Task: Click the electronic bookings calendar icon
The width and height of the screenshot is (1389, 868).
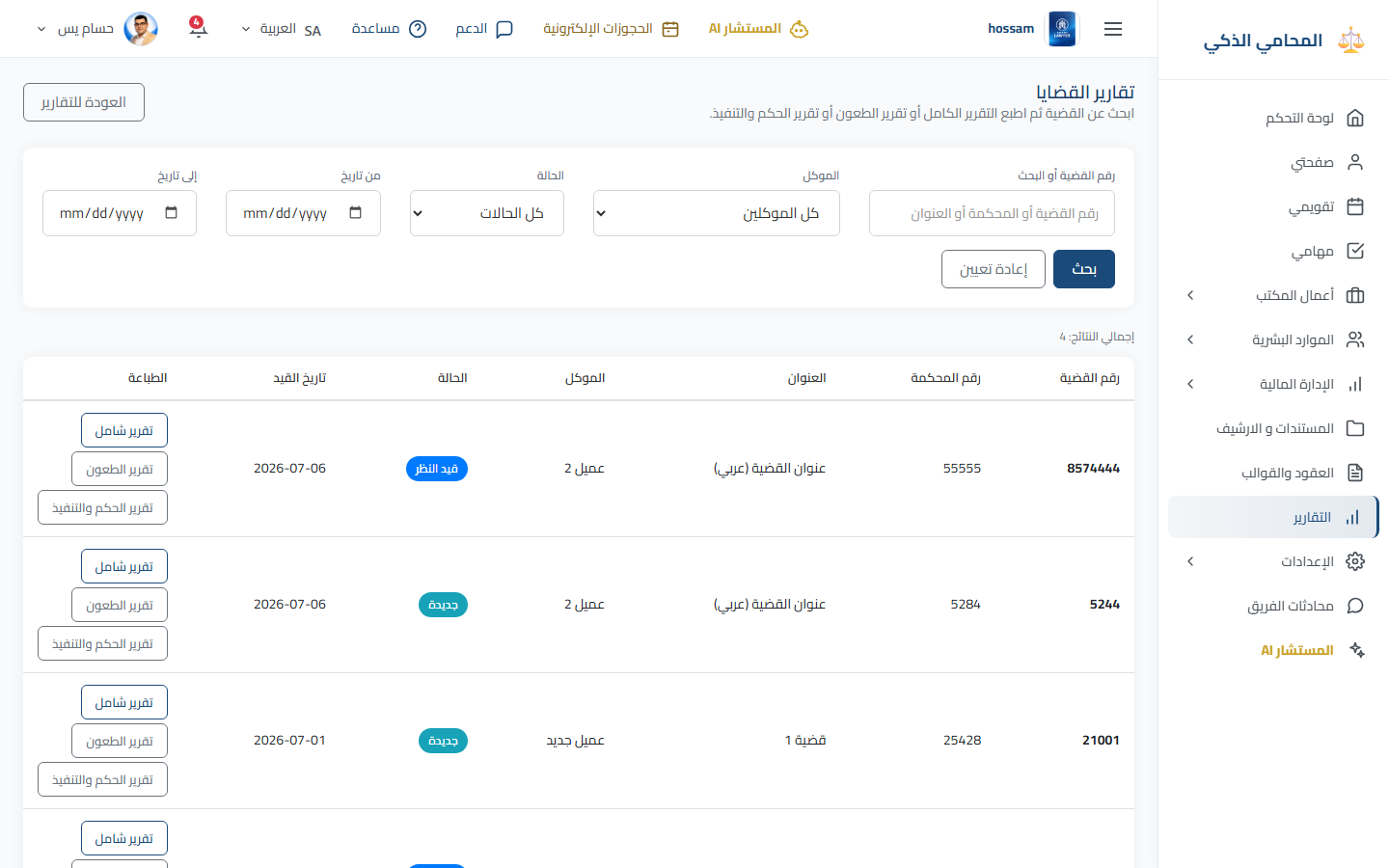Action: (x=670, y=29)
